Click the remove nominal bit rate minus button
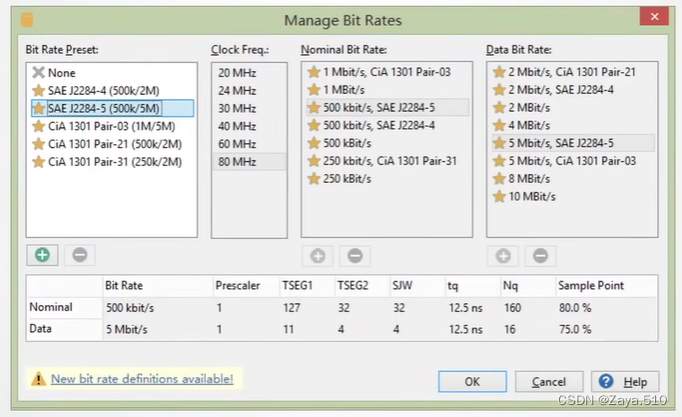Screen dimensions: 682x417 point(355,256)
